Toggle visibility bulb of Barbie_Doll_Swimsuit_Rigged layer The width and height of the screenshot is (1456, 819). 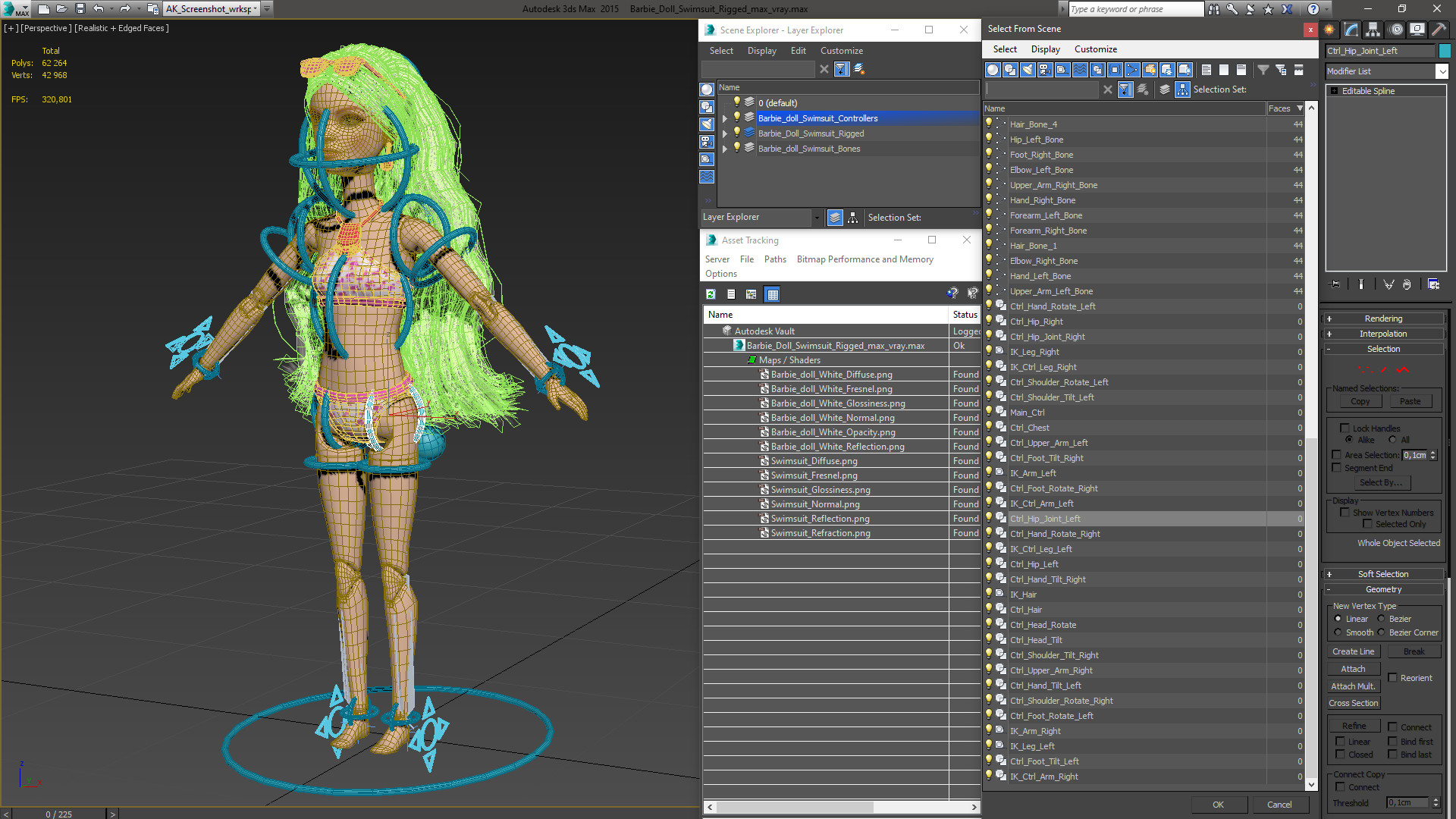pos(736,133)
